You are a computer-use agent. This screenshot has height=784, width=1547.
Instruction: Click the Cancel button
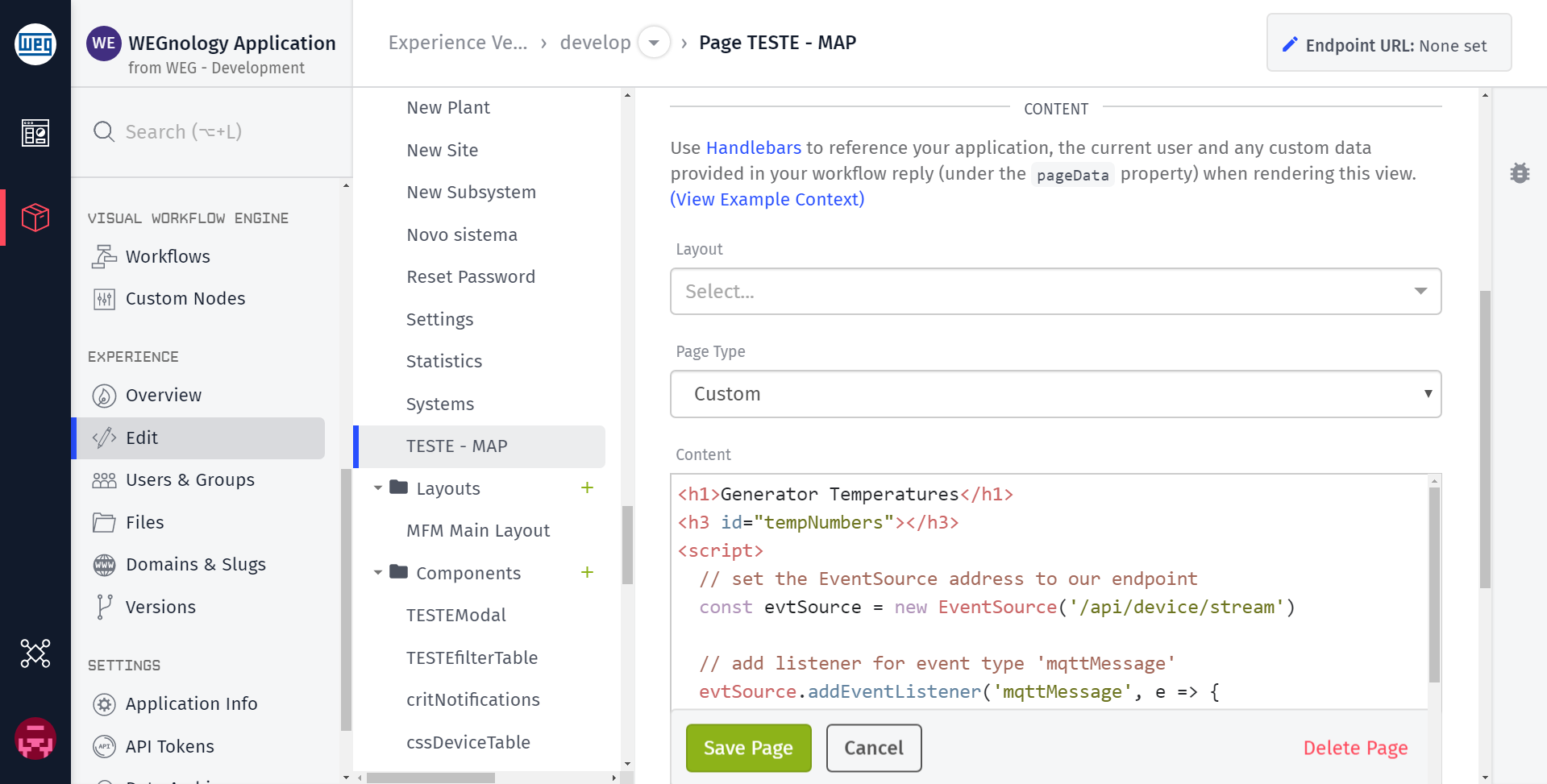pos(874,748)
